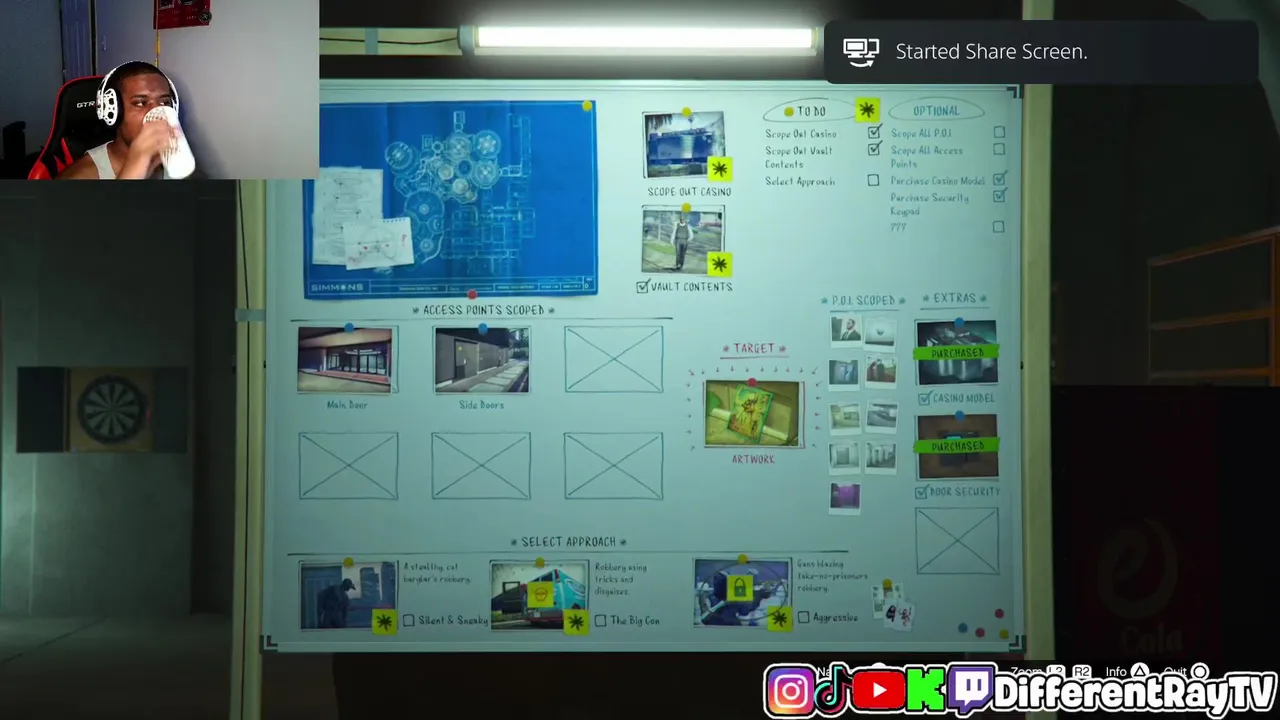Check the ??? optional task checkbox
Viewport: 1280px width, 720px height.
pos(998,227)
